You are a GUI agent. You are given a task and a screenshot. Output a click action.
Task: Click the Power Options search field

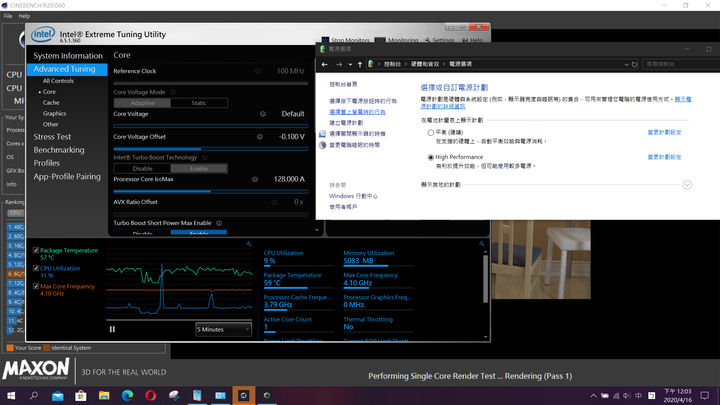[x=681, y=64]
